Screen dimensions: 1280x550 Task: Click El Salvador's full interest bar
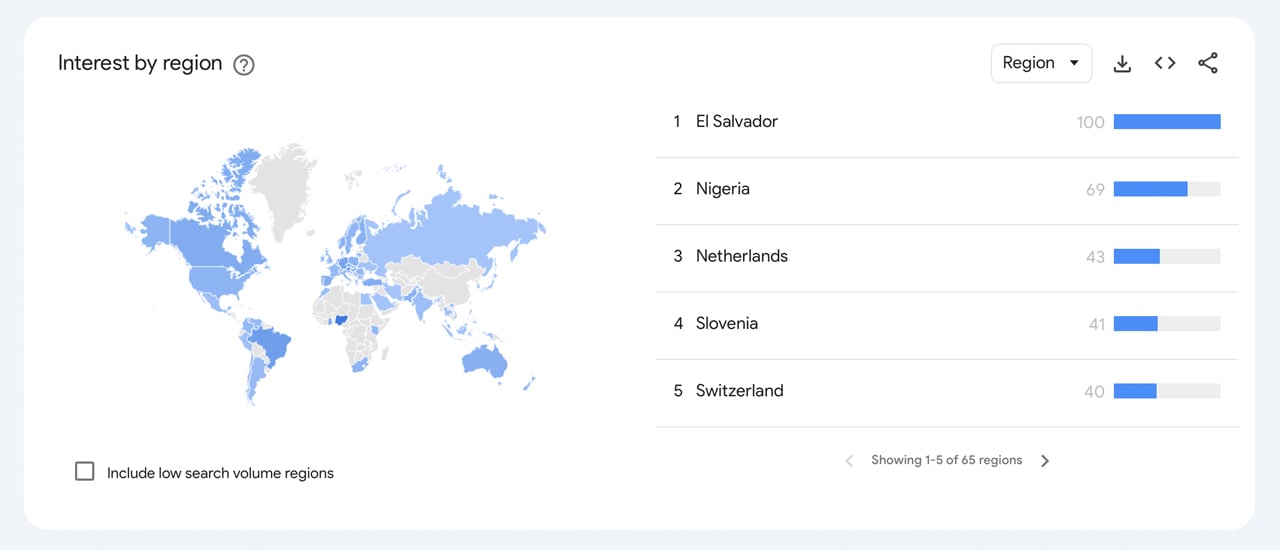pos(1167,122)
